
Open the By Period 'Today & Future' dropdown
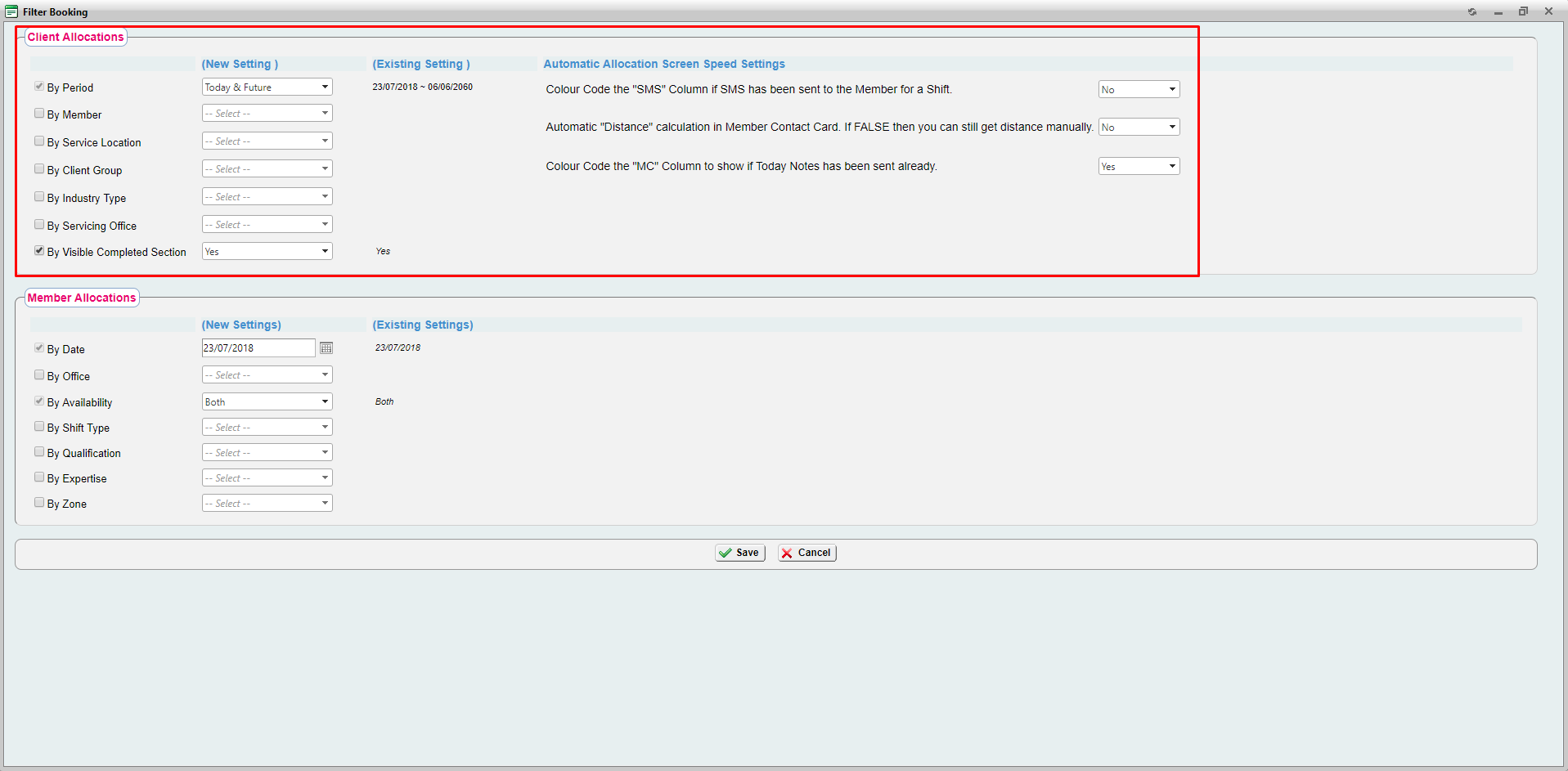tap(267, 87)
